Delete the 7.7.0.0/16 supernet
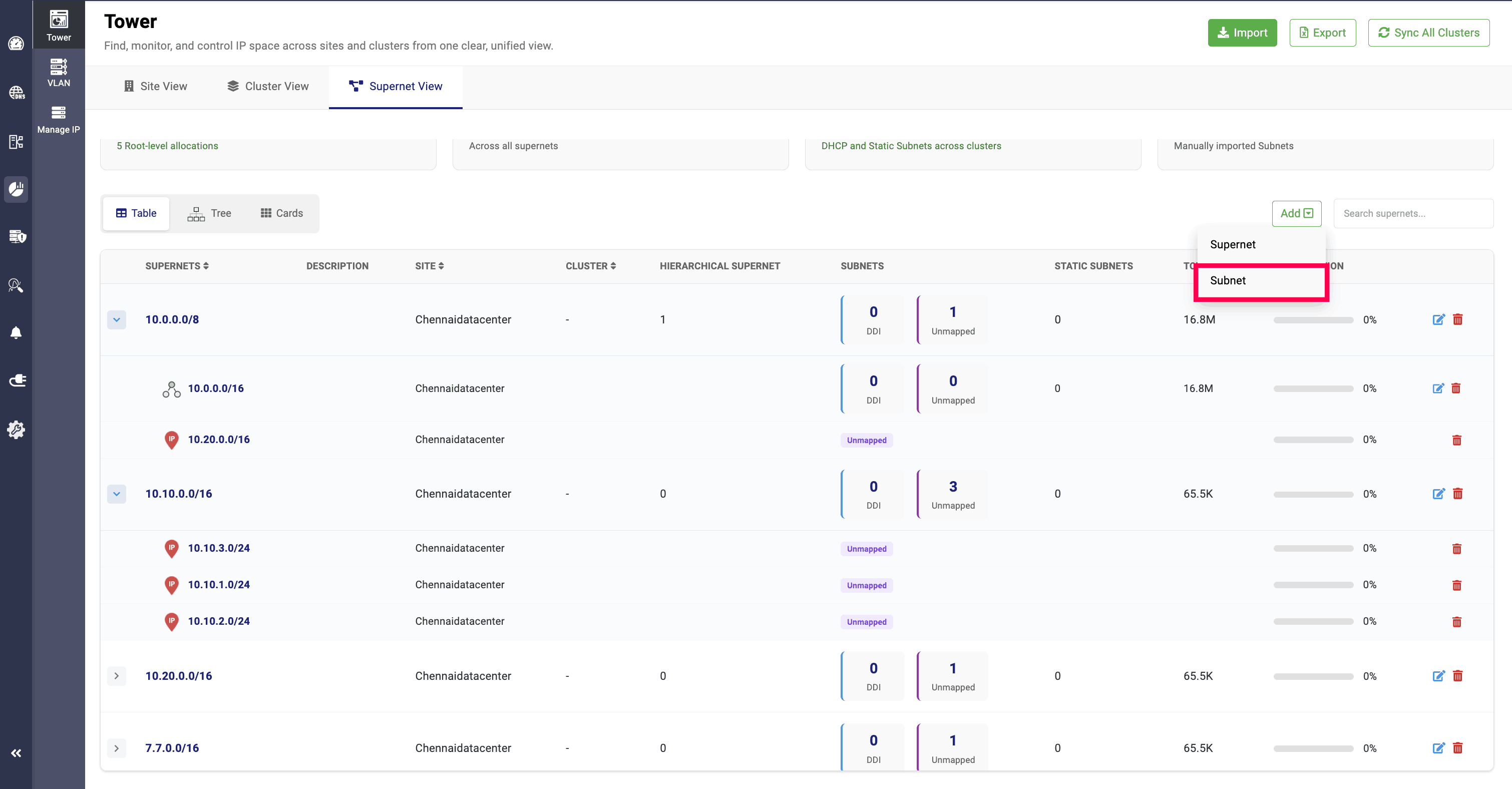1512x789 pixels. pyautogui.click(x=1457, y=747)
